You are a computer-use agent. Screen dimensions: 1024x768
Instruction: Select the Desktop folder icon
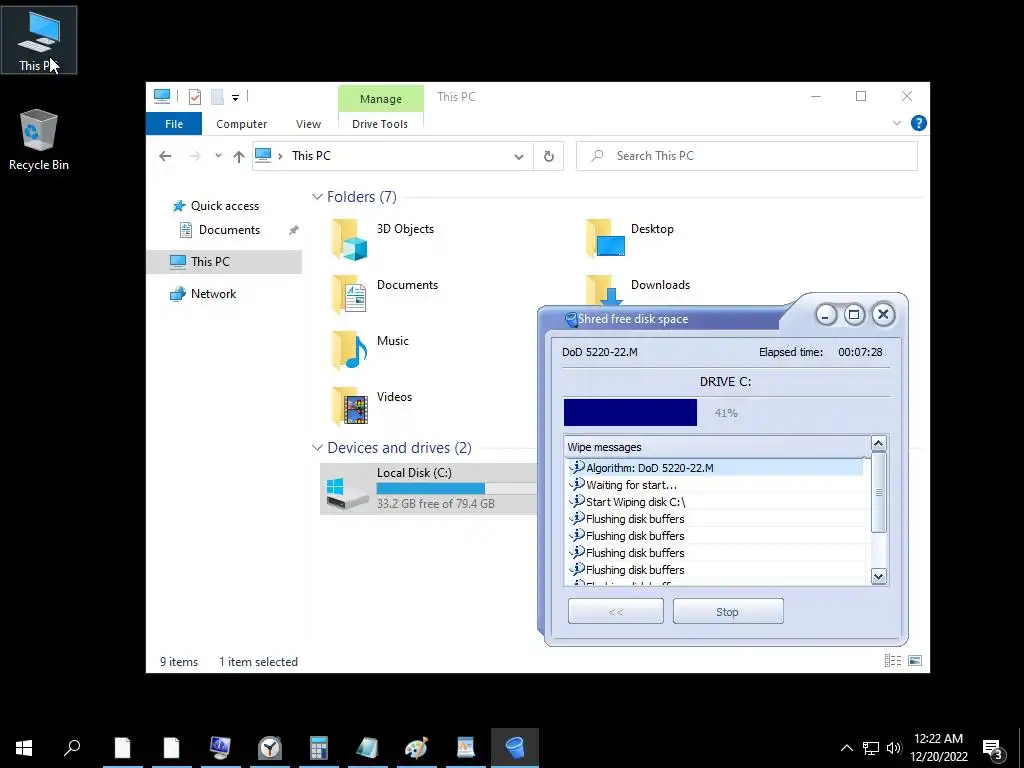point(605,238)
